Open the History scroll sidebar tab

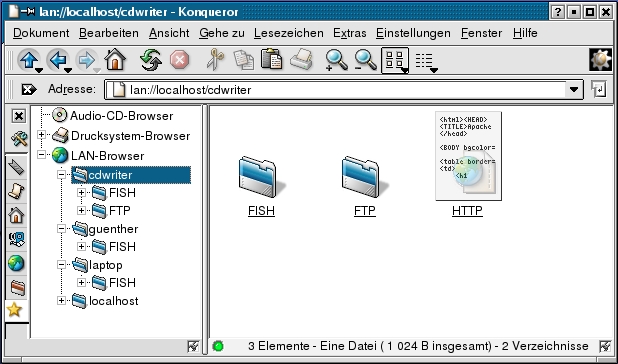click(16, 191)
